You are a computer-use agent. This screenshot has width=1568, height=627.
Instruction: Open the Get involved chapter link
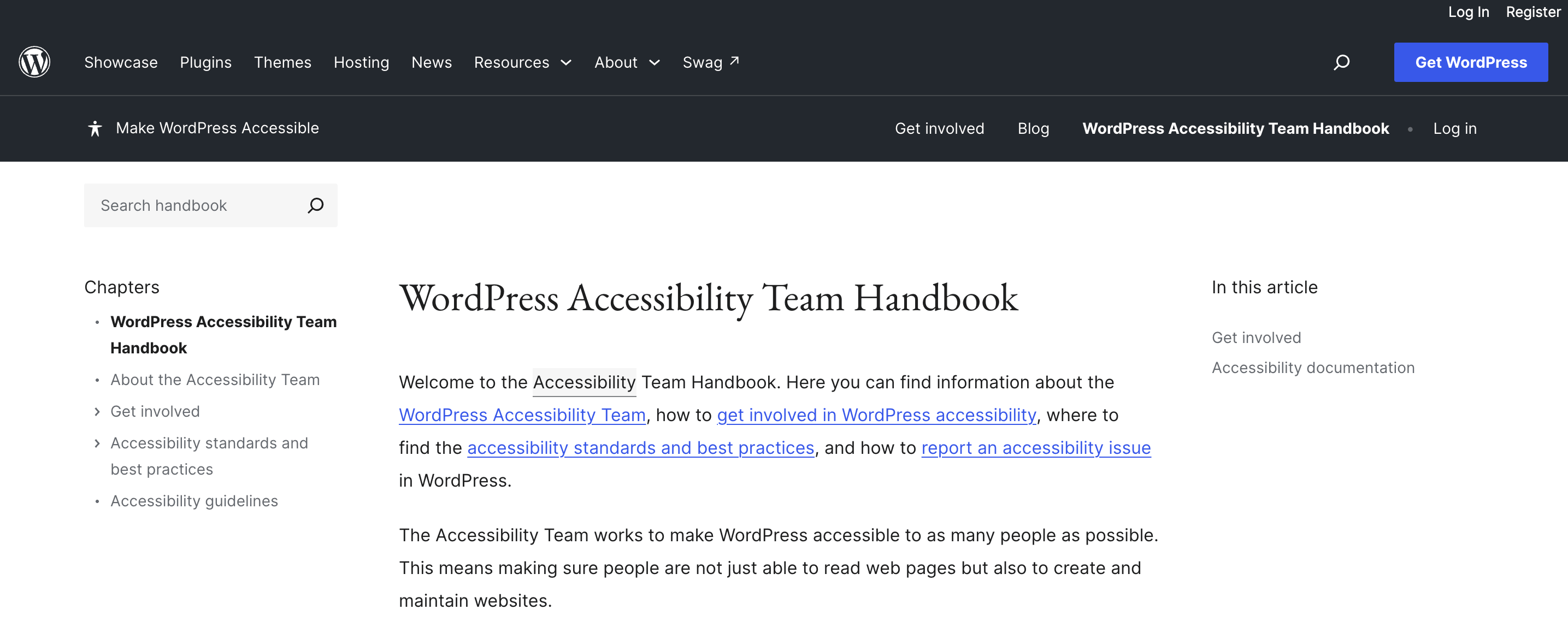click(155, 411)
